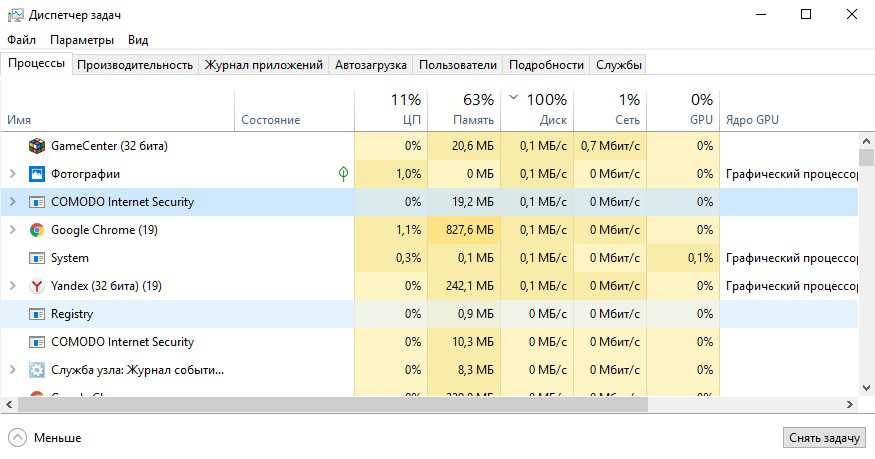The height and width of the screenshot is (459, 875).
Task: Select the System process name
Action: (70, 258)
